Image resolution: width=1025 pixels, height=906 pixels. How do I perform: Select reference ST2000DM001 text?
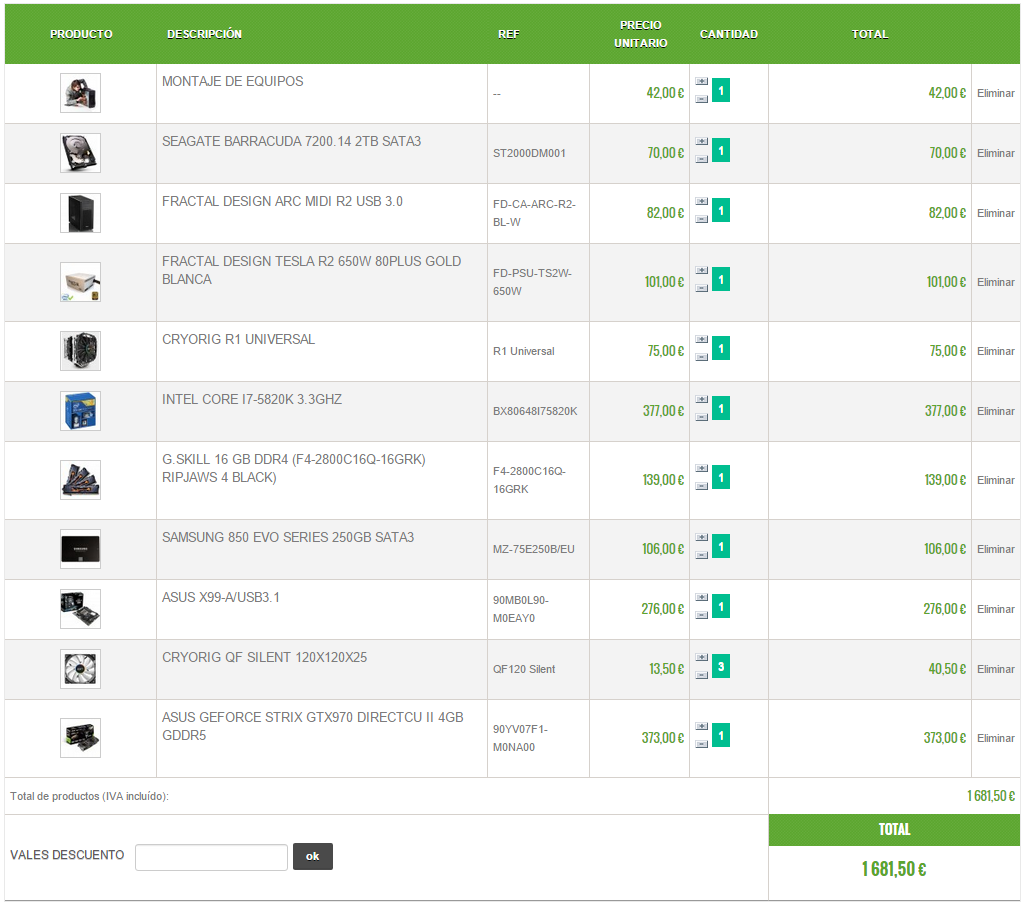pos(529,154)
